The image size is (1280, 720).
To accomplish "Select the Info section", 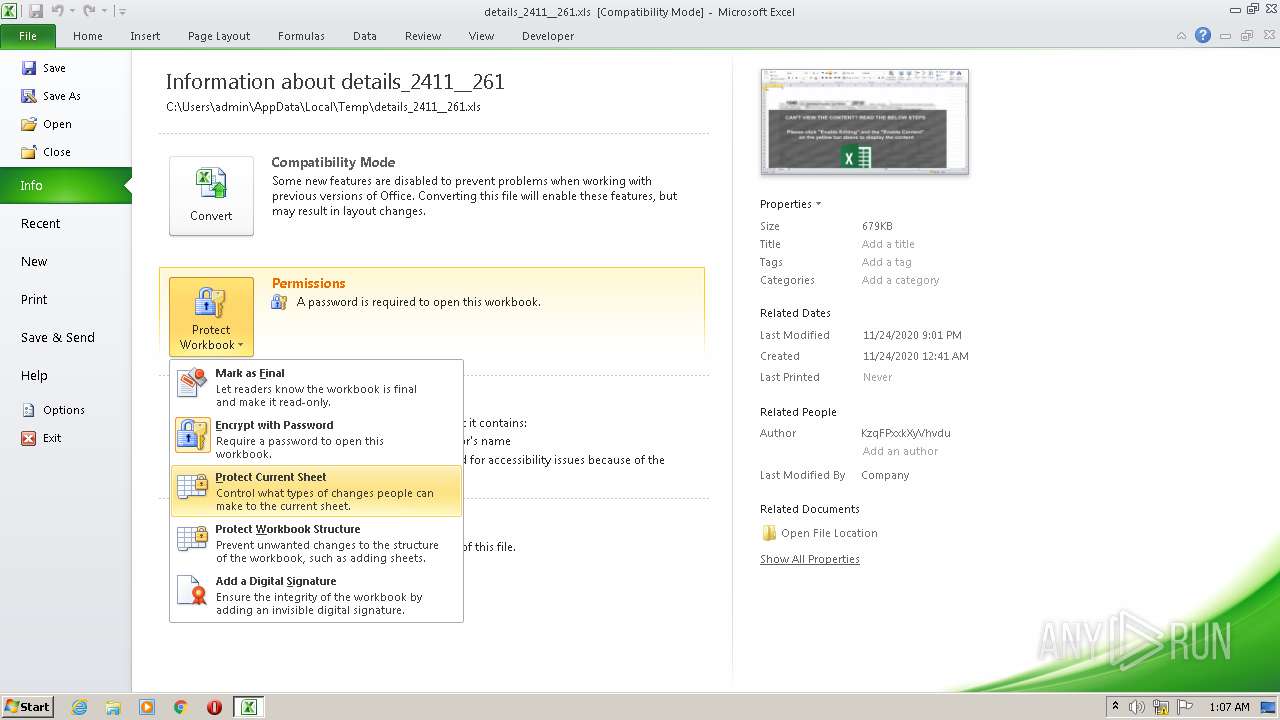I will pos(65,185).
